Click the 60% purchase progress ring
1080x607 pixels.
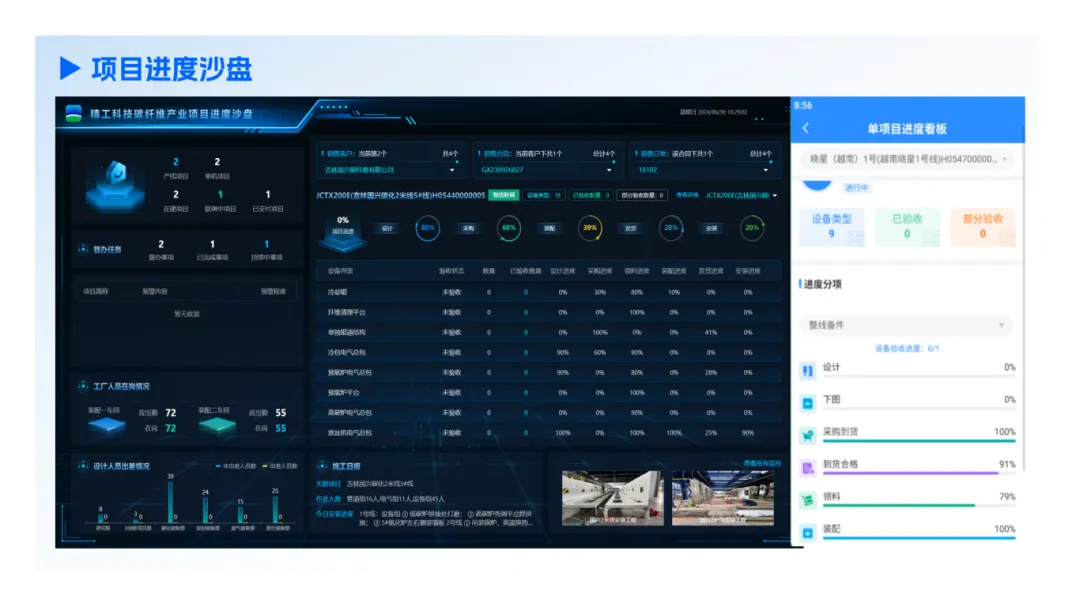[x=509, y=228]
